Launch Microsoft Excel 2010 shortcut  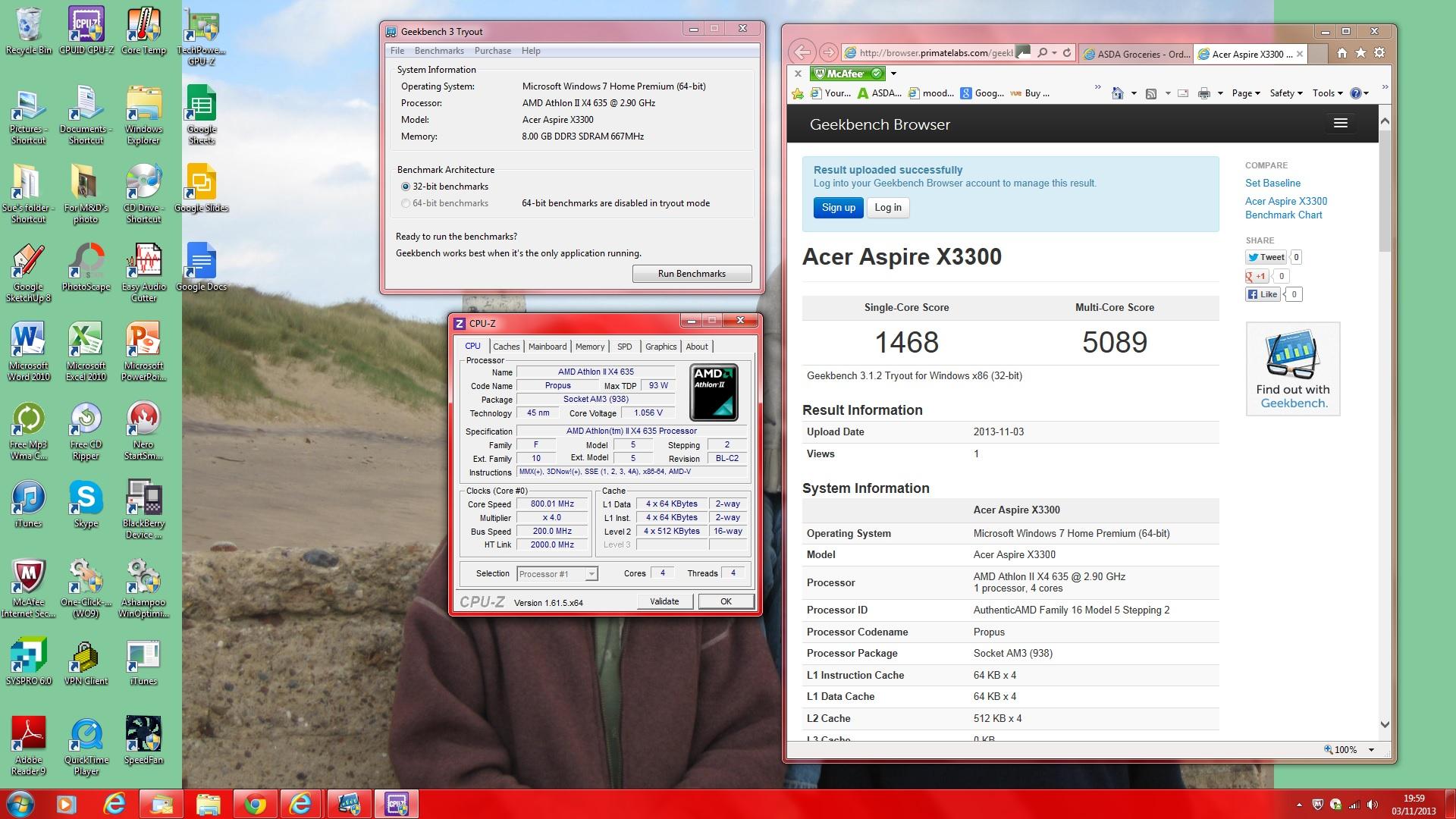[86, 351]
